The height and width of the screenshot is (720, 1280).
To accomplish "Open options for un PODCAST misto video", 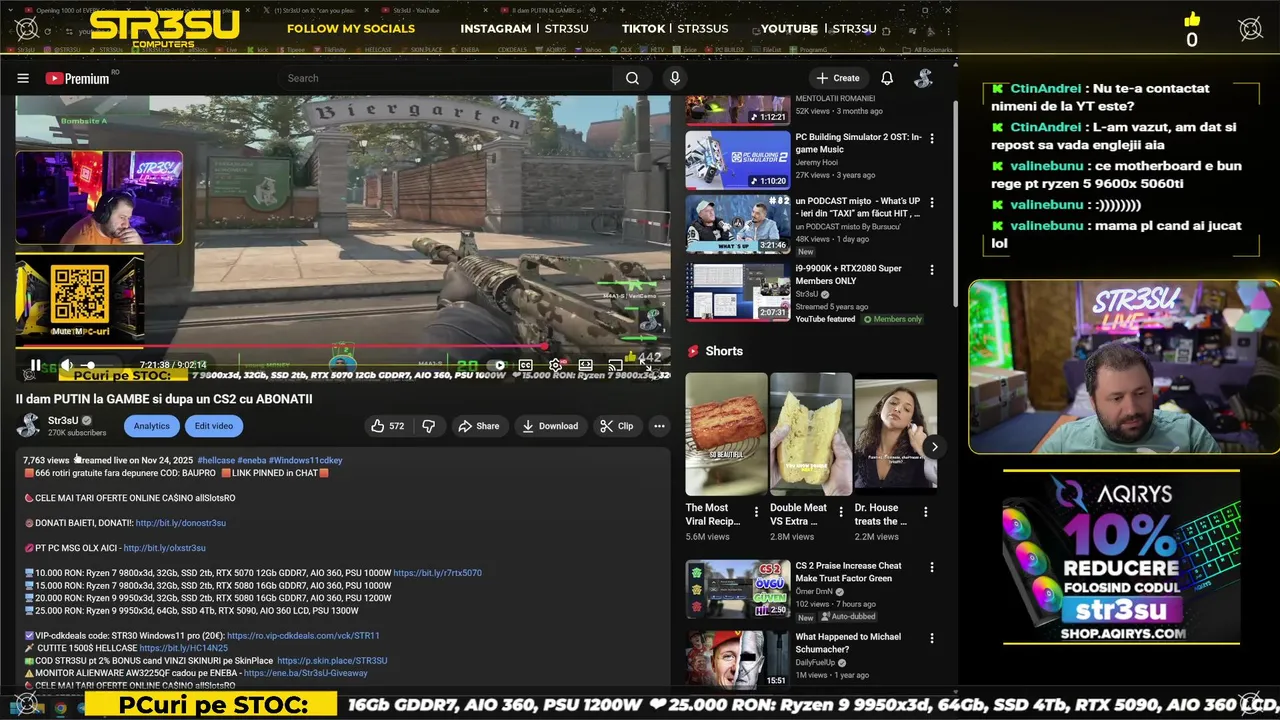I will (932, 202).
